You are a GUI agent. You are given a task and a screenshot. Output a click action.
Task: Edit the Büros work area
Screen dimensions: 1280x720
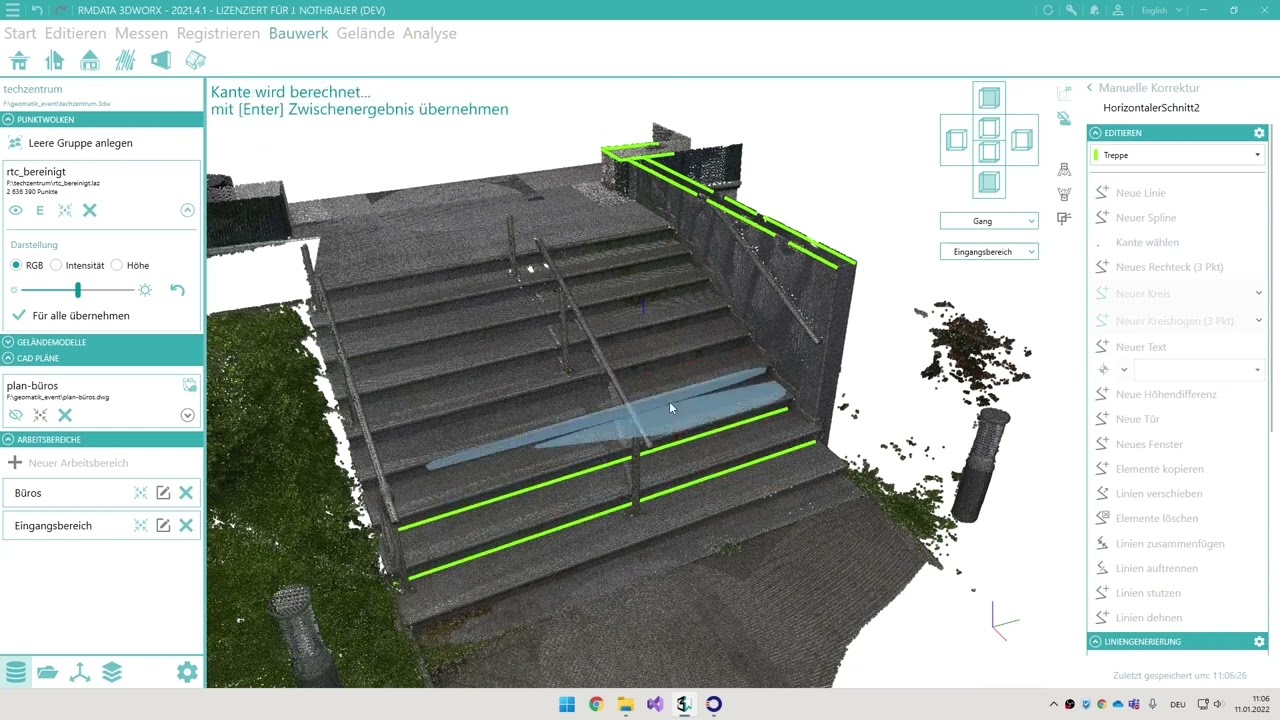163,493
